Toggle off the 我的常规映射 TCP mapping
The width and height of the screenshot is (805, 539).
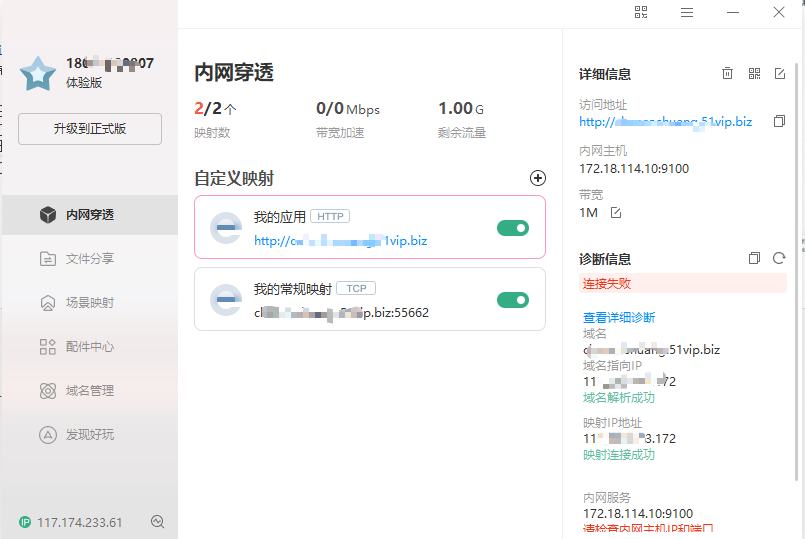(x=513, y=300)
